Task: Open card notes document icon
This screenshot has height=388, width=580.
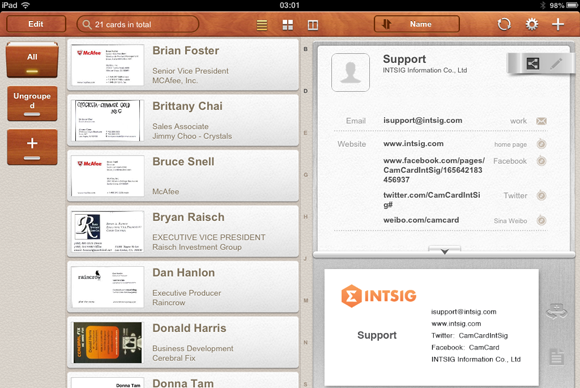Action: click(556, 357)
